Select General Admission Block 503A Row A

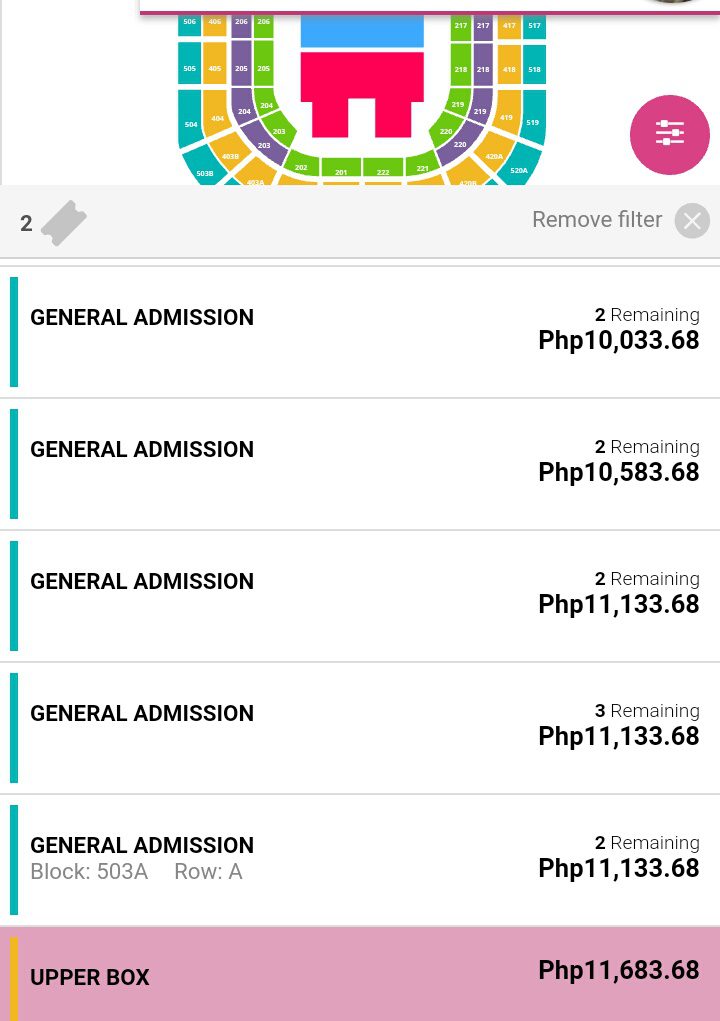coord(360,860)
